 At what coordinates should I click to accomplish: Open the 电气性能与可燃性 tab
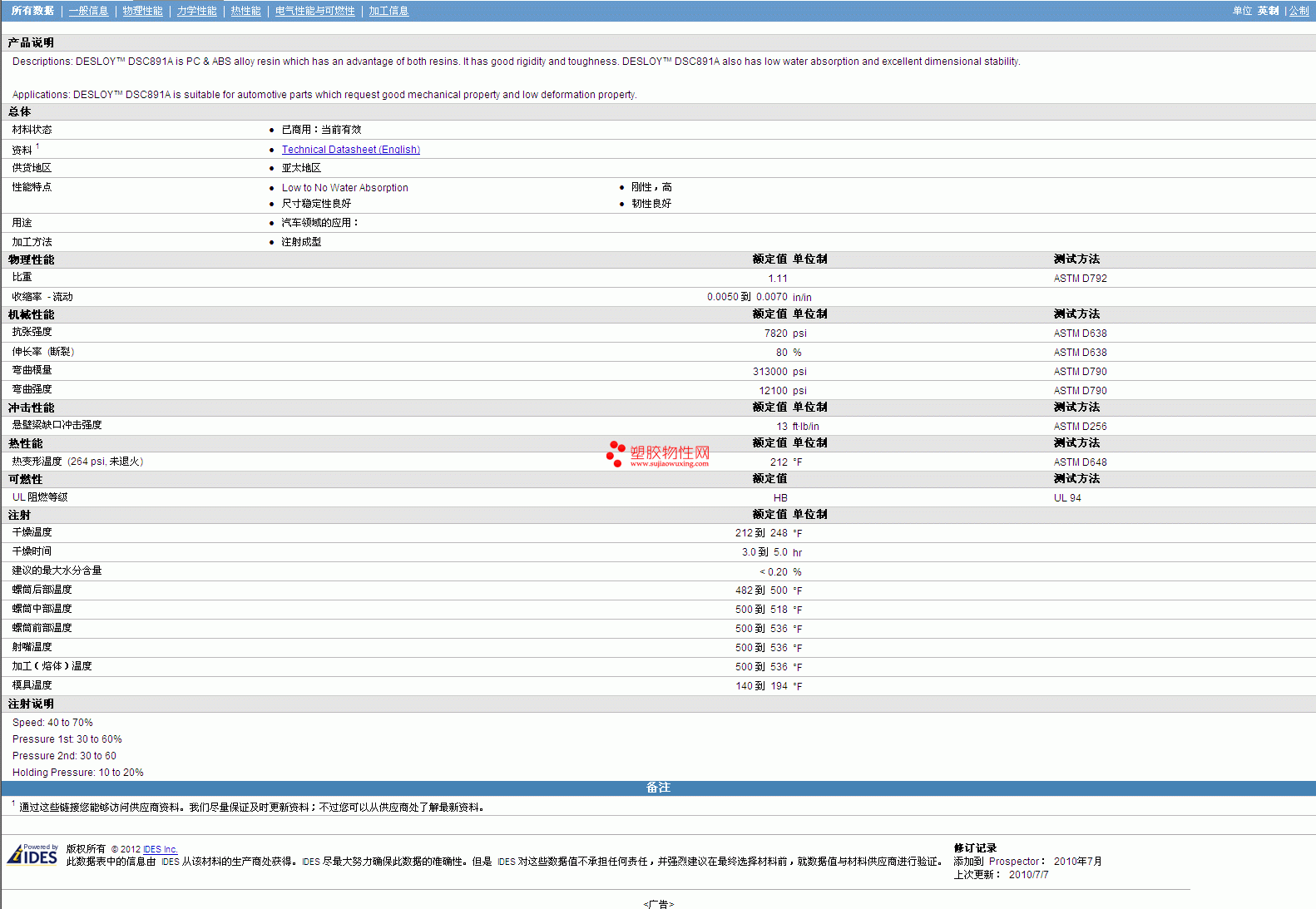(315, 11)
